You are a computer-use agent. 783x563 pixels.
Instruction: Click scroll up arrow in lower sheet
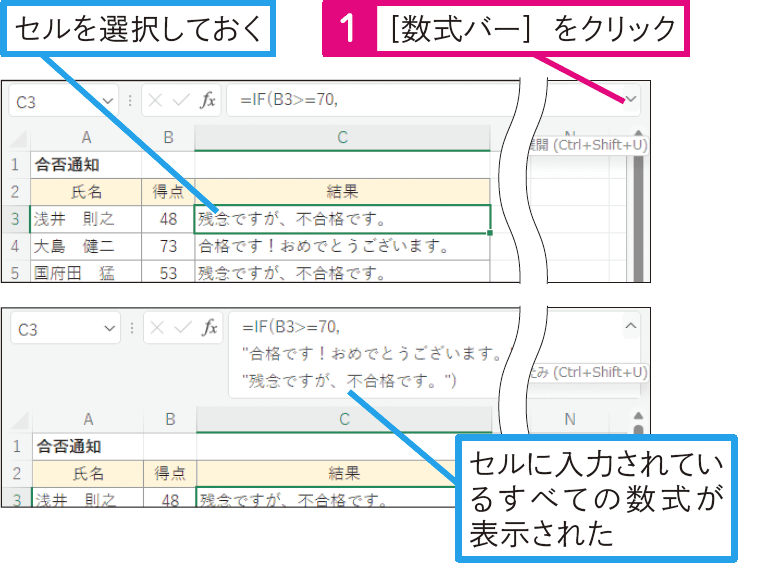click(638, 416)
